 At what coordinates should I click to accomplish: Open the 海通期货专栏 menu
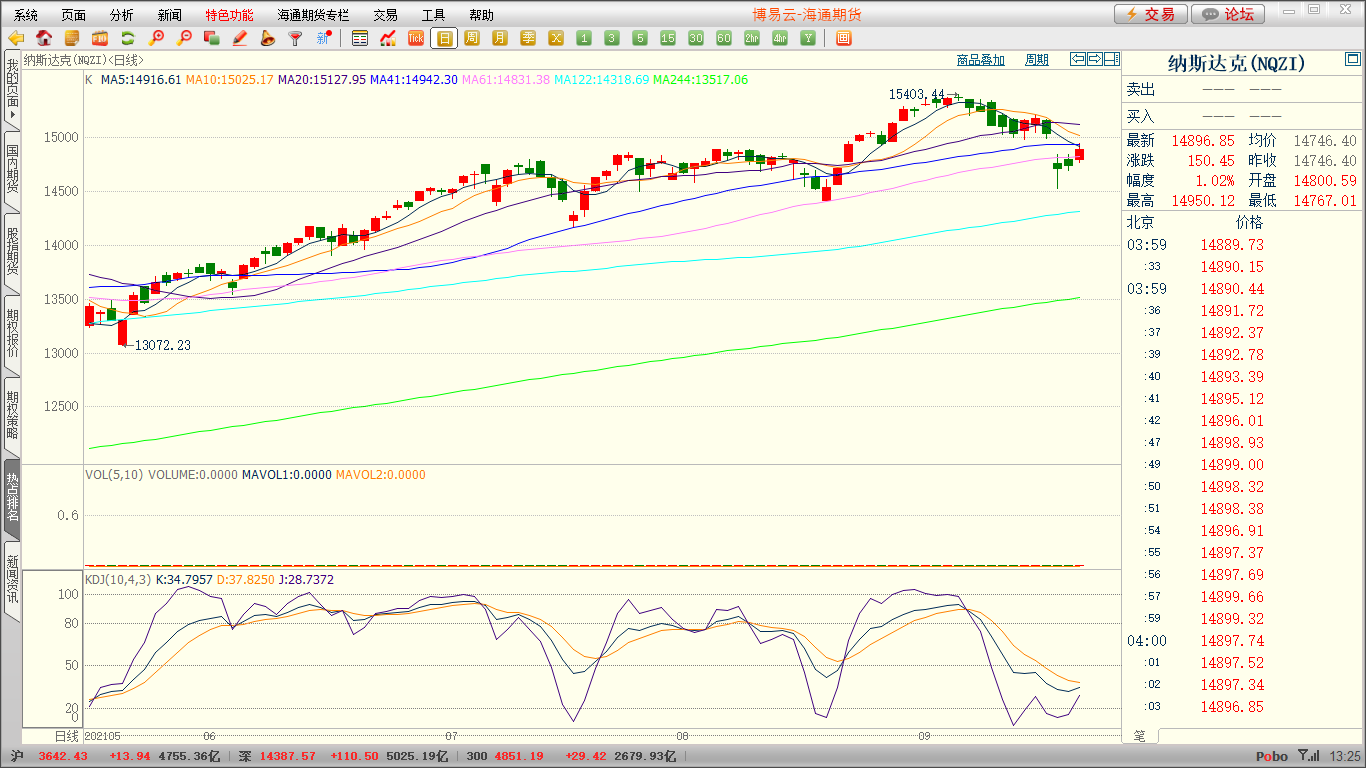point(313,15)
